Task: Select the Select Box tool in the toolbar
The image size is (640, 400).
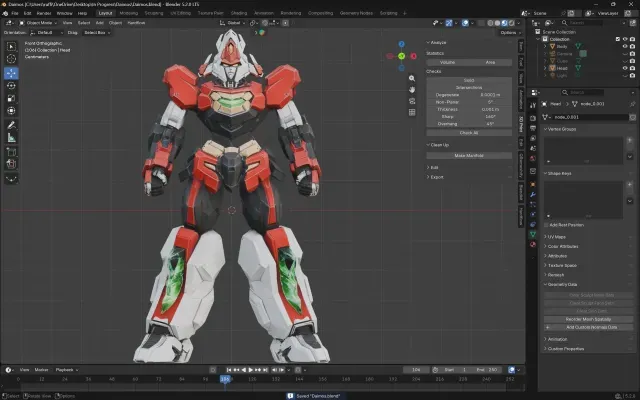Action: click(11, 47)
